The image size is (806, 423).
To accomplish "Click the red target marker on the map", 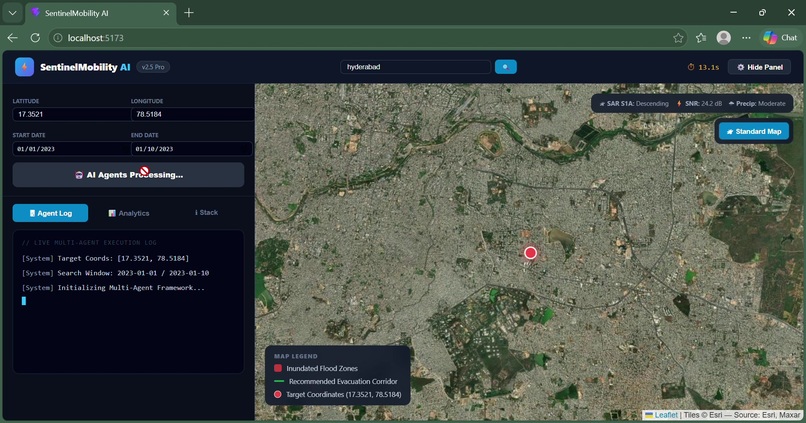I will tap(530, 252).
